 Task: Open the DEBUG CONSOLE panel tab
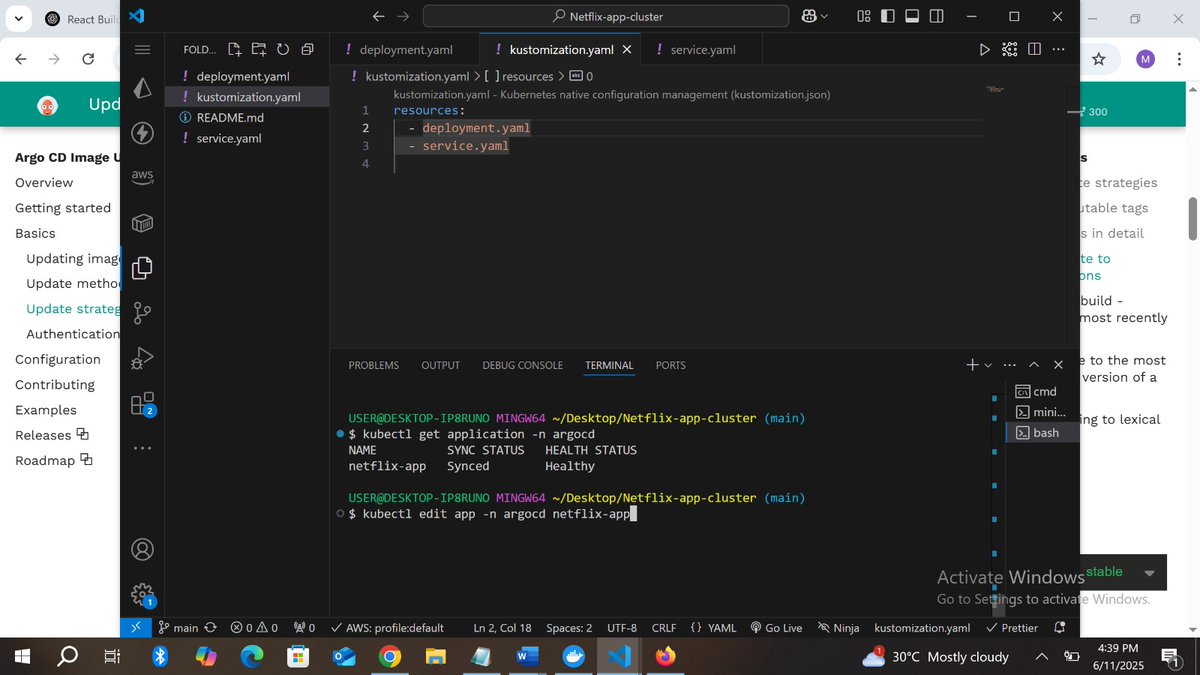pyautogui.click(x=522, y=365)
